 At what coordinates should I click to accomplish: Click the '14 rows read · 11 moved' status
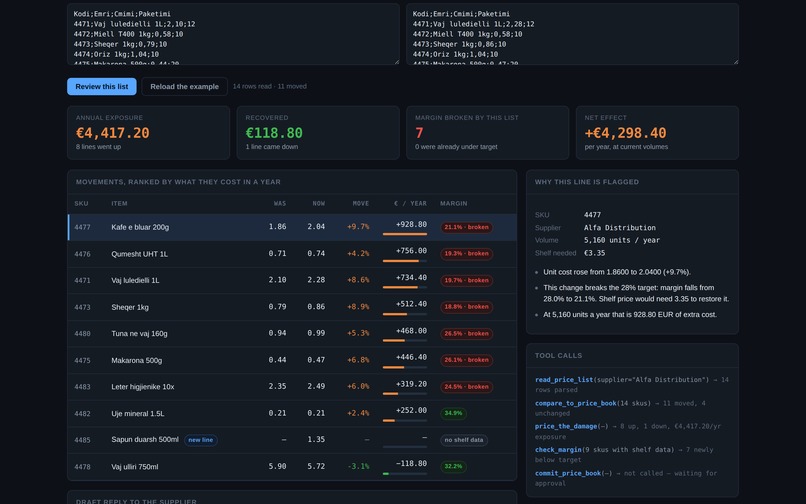[270, 86]
